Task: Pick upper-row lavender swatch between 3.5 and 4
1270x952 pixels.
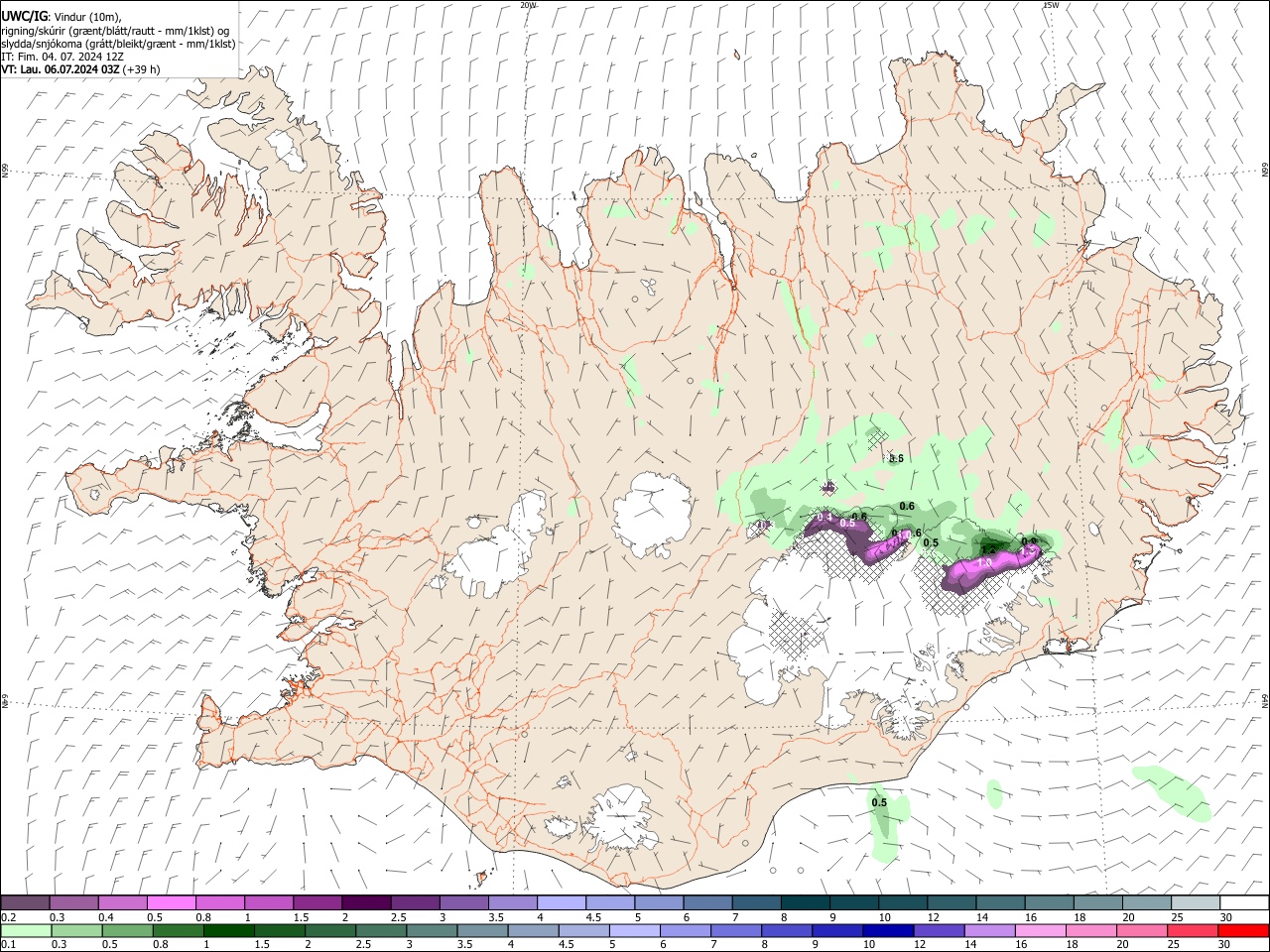Action: [512, 902]
